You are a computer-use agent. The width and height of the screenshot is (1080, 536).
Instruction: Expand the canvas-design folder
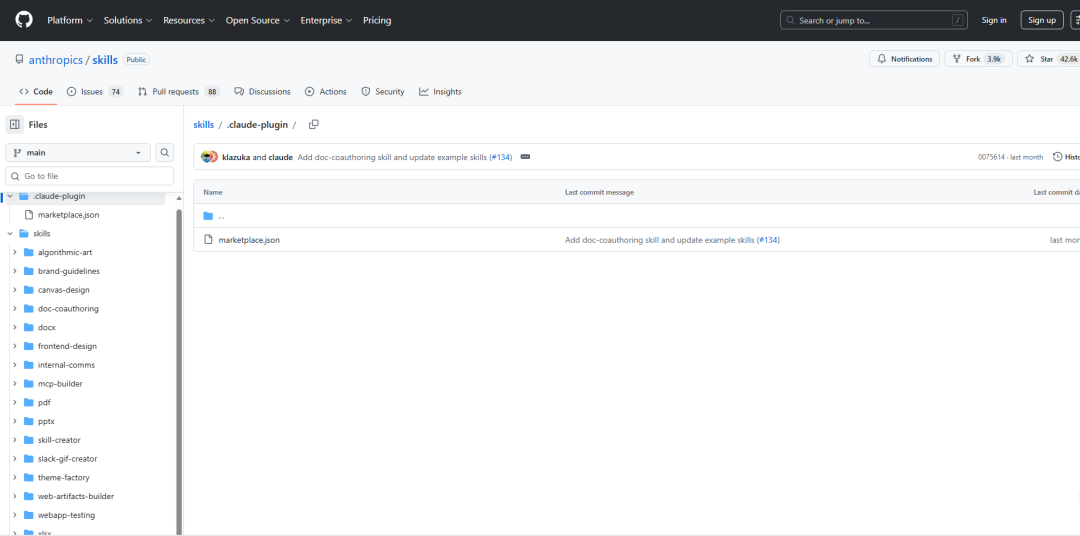pos(14,290)
